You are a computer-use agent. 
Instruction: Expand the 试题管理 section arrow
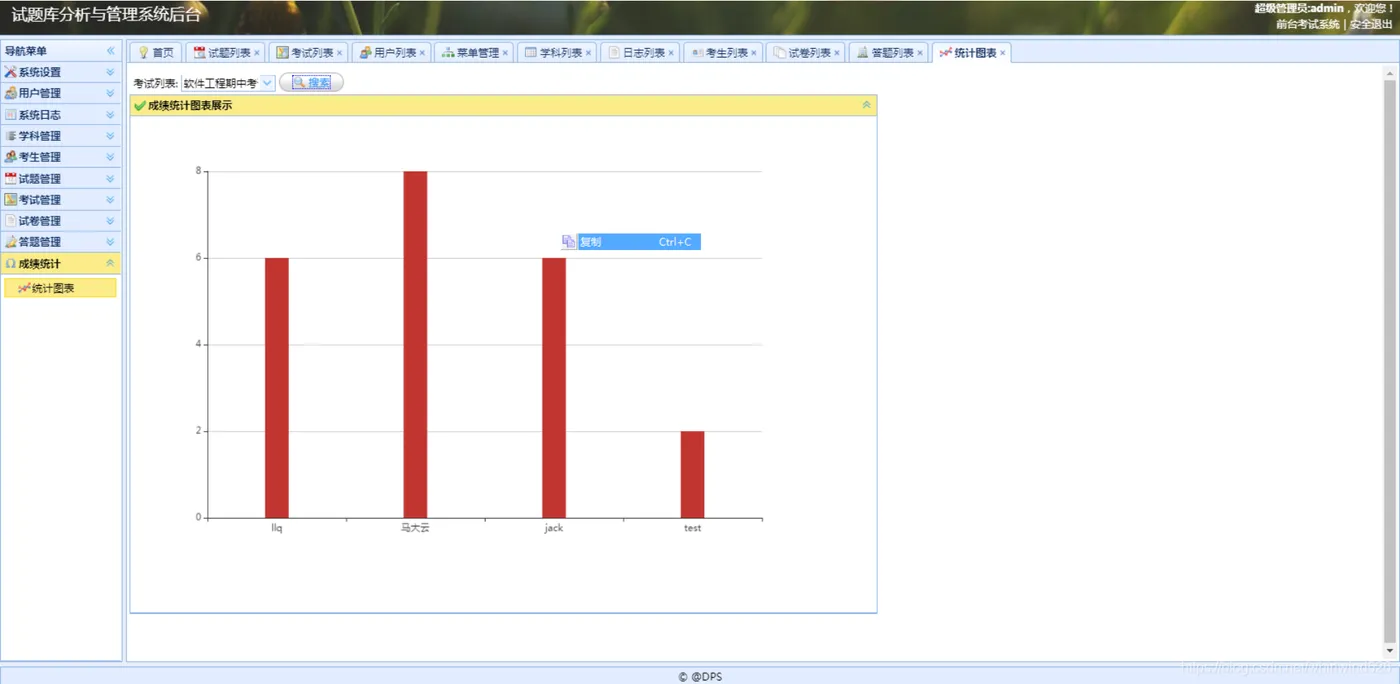pos(110,179)
